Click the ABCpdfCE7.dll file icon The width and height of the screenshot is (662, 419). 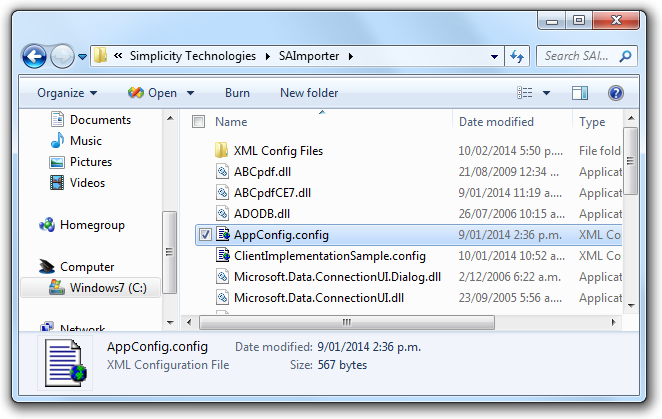pos(222,193)
